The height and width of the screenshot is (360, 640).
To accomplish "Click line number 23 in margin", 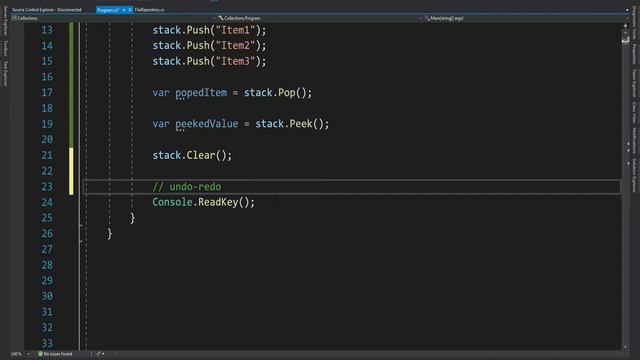I will (x=47, y=187).
